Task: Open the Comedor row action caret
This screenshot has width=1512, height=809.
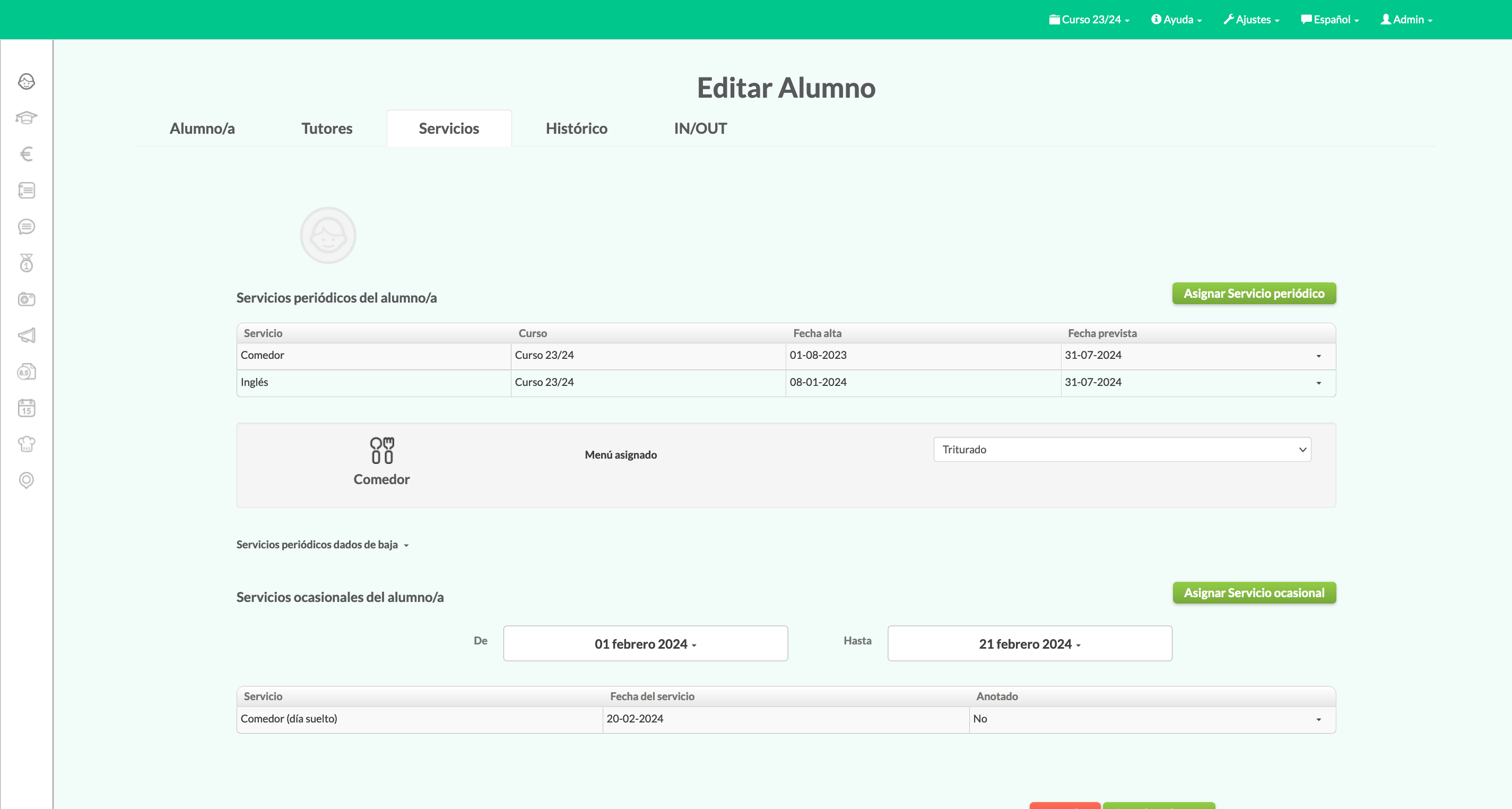Action: [x=1318, y=356]
